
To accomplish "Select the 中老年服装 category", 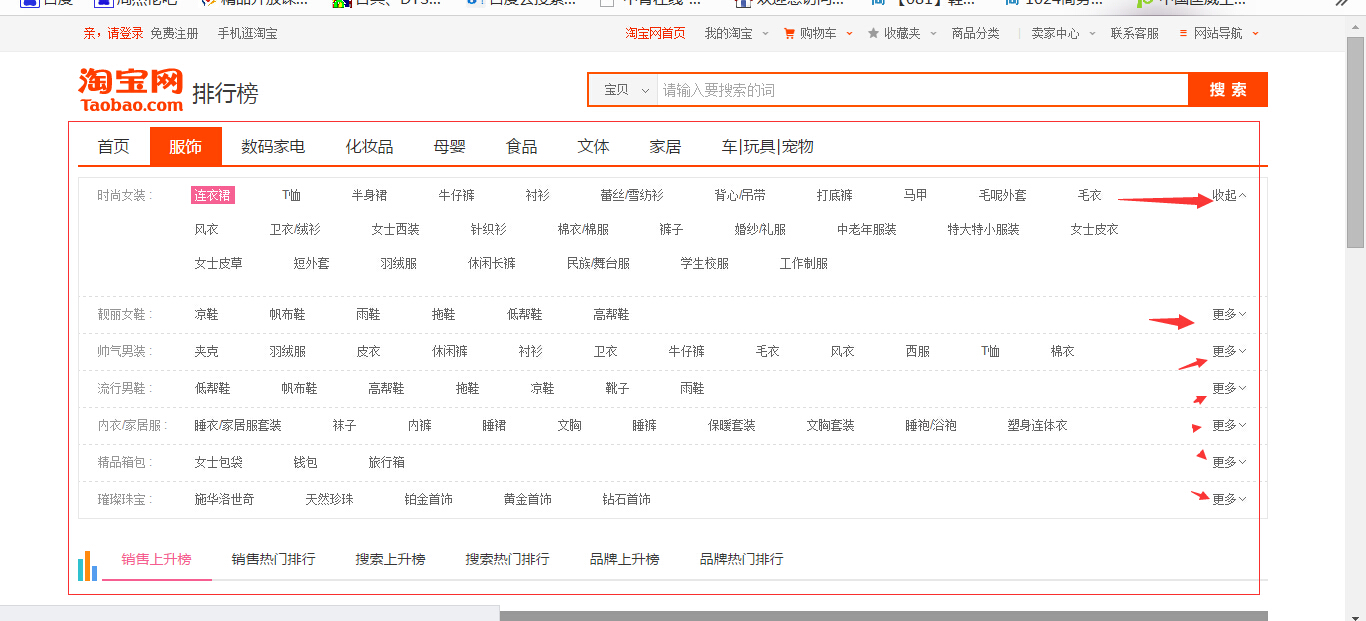I will click(x=867, y=229).
